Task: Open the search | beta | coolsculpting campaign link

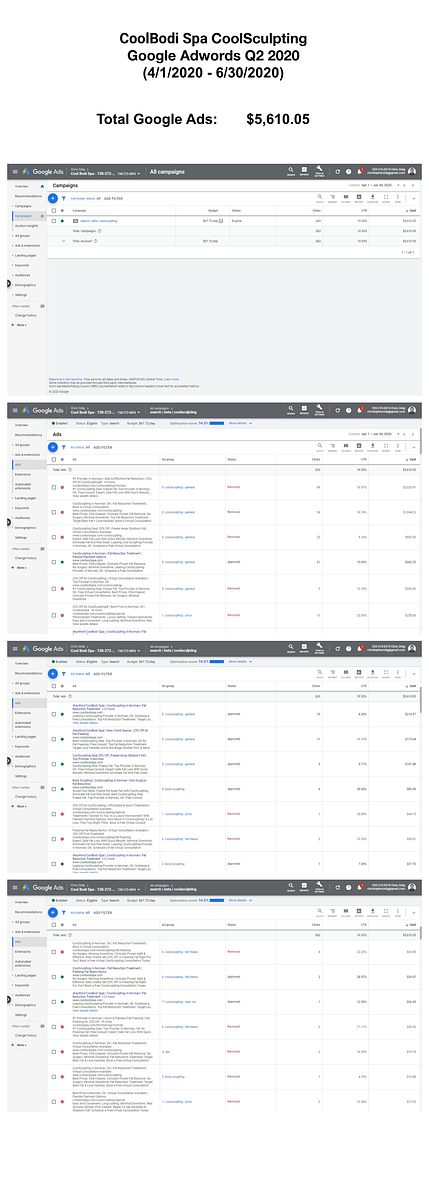Action: coord(95,219)
